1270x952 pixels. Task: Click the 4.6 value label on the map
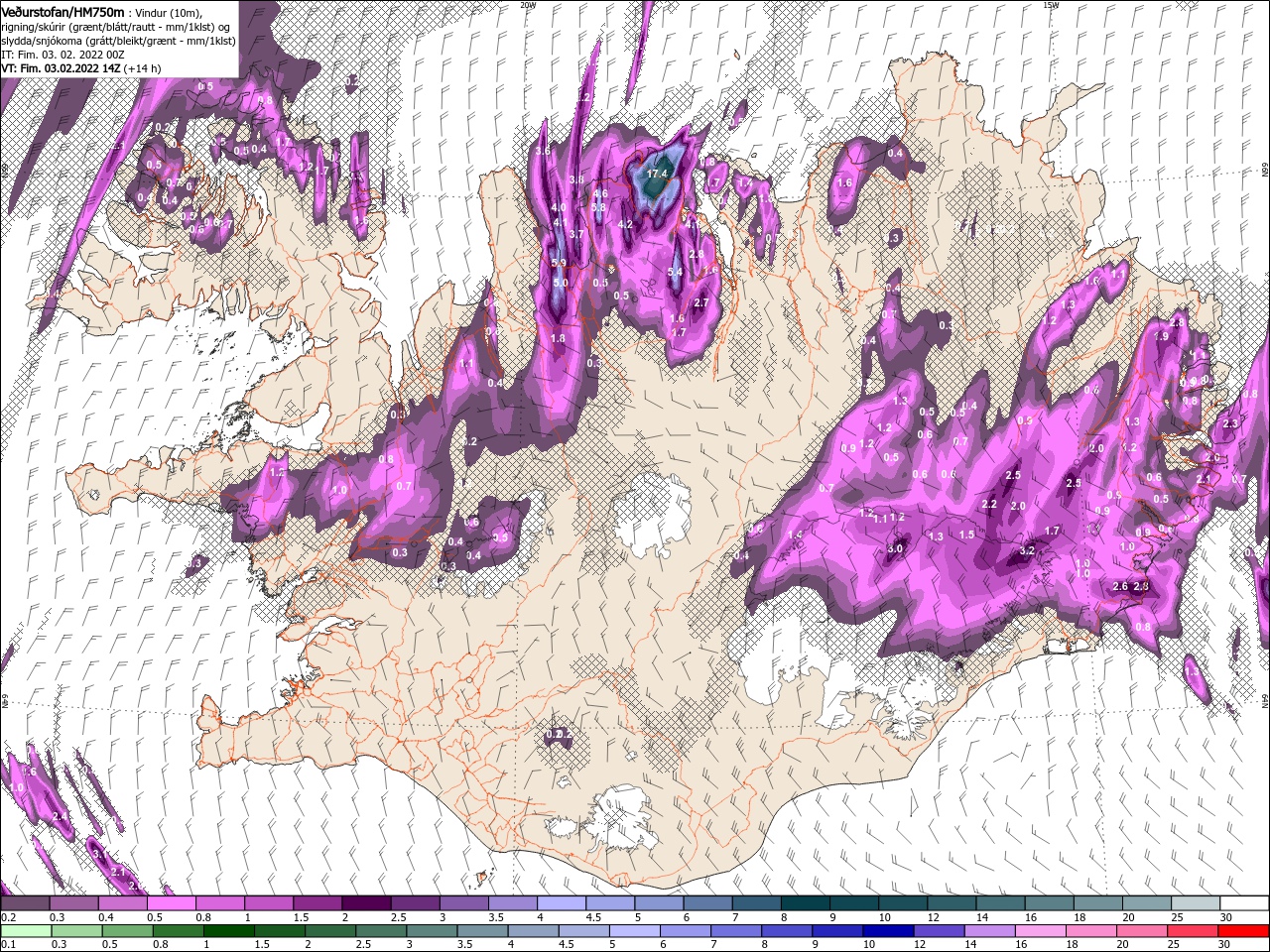(x=600, y=194)
